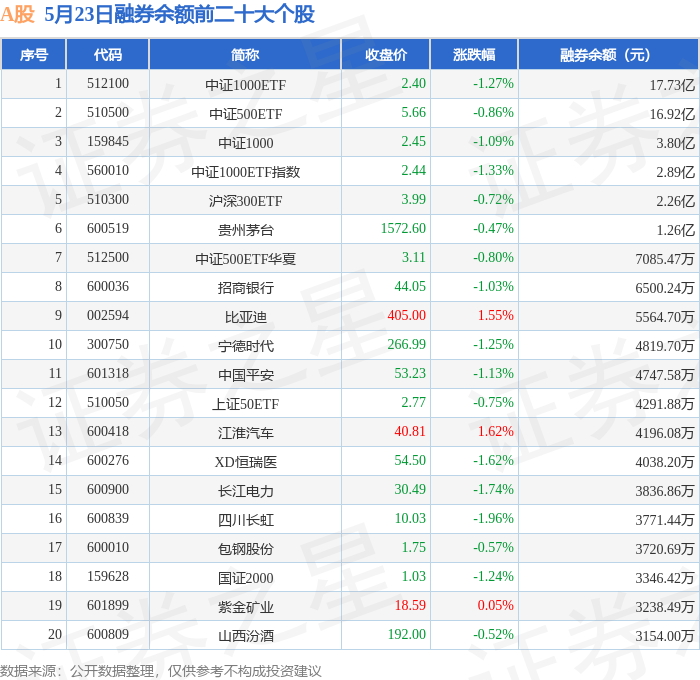Click the closing price 44.05
This screenshot has height=680, width=700.
click(410, 287)
